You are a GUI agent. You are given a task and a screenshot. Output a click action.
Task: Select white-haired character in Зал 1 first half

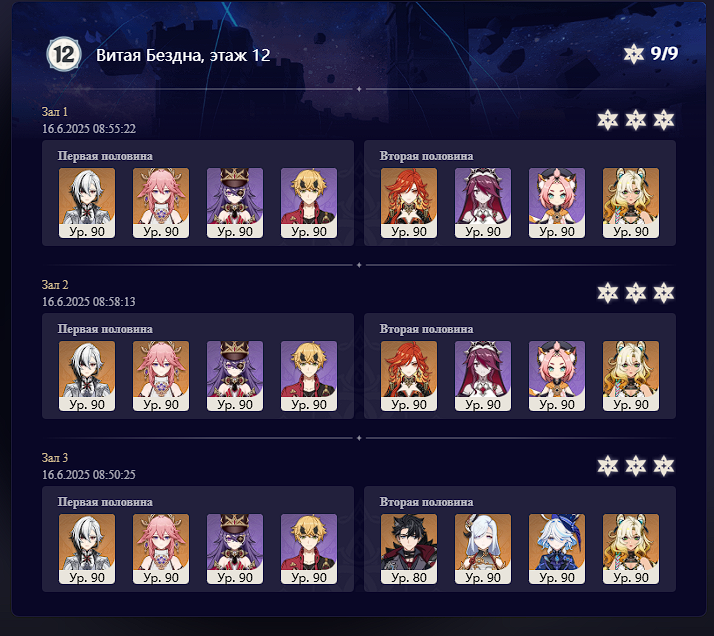[87, 203]
